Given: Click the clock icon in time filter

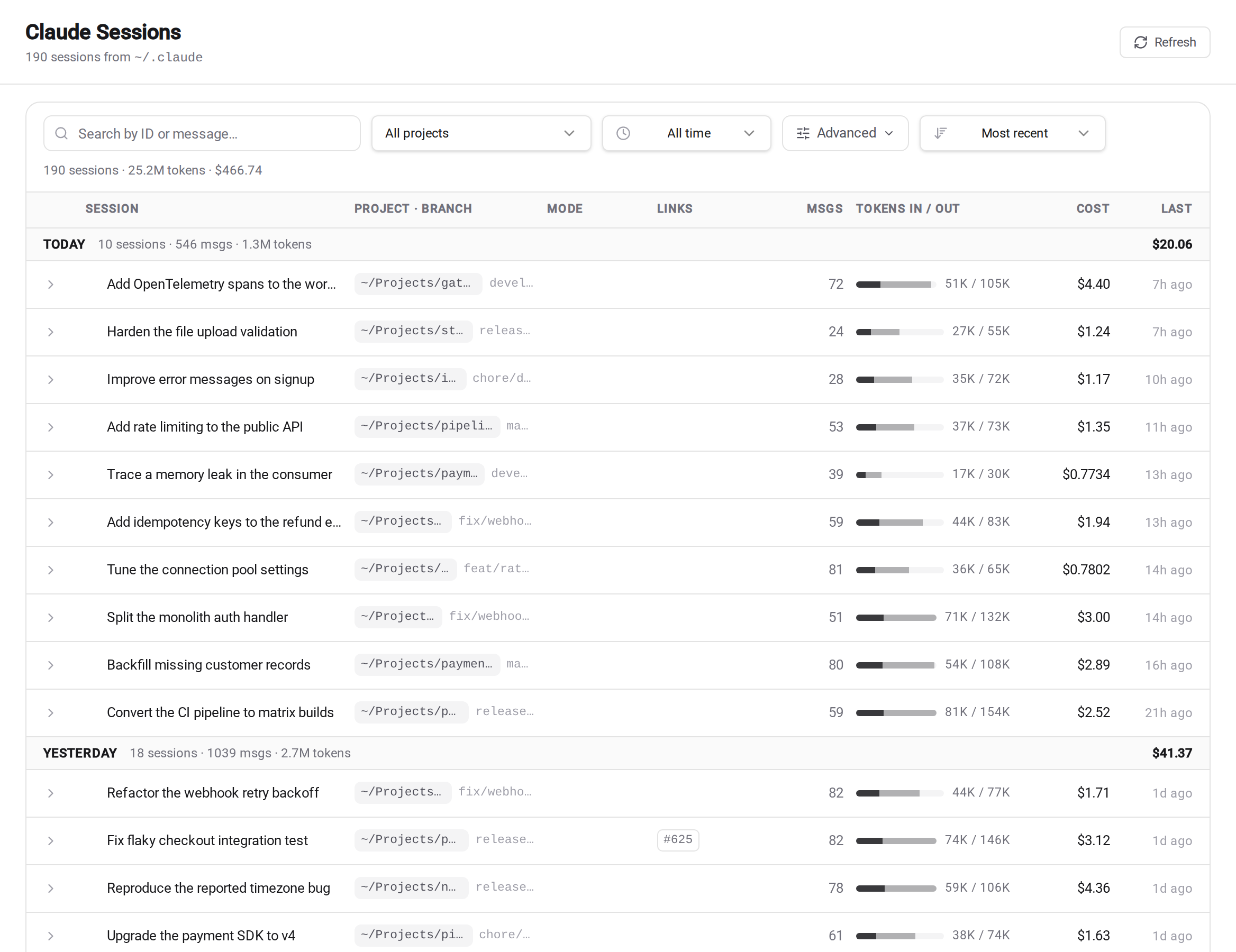Looking at the screenshot, I should (x=623, y=133).
